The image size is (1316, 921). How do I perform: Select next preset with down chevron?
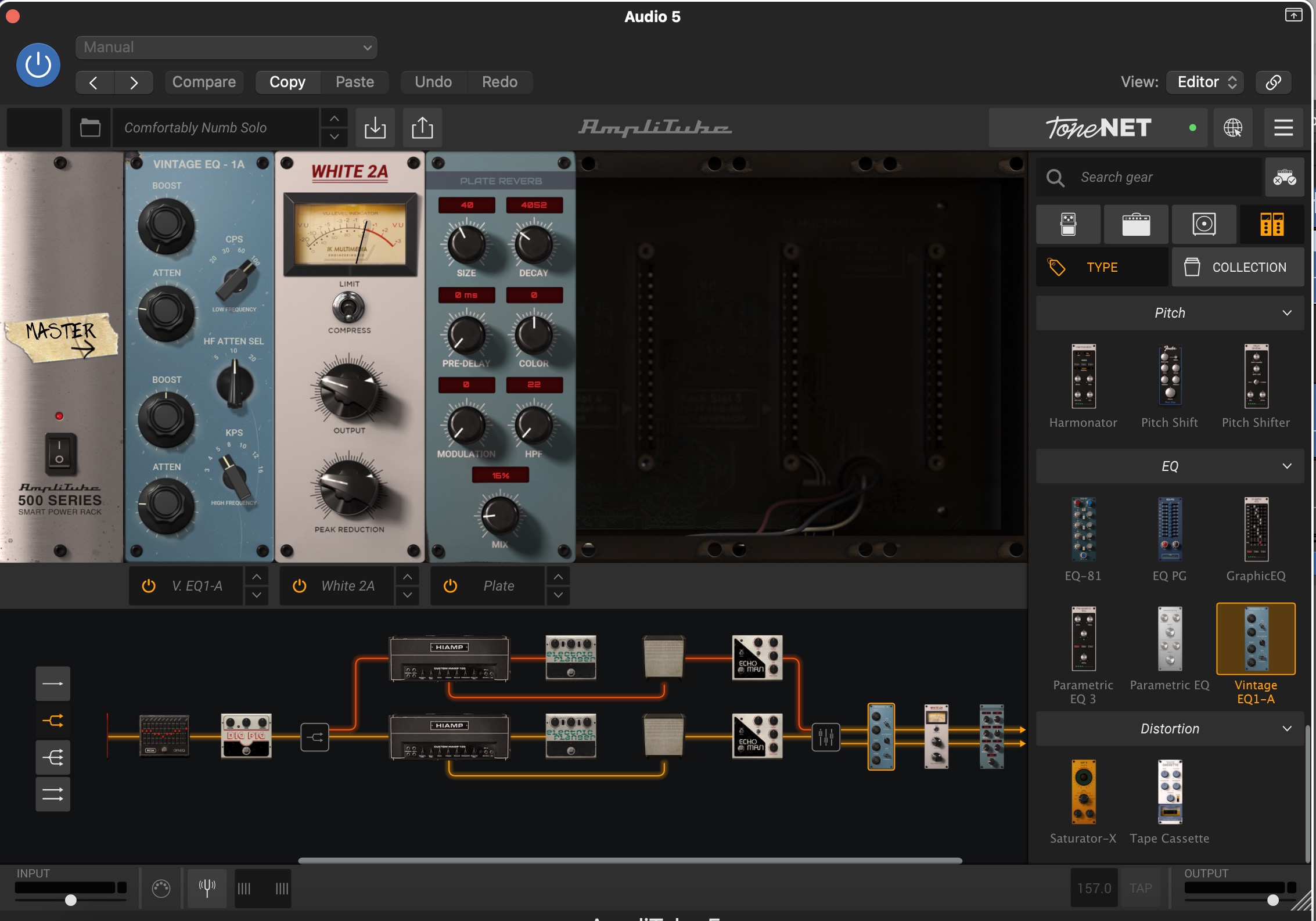point(335,136)
